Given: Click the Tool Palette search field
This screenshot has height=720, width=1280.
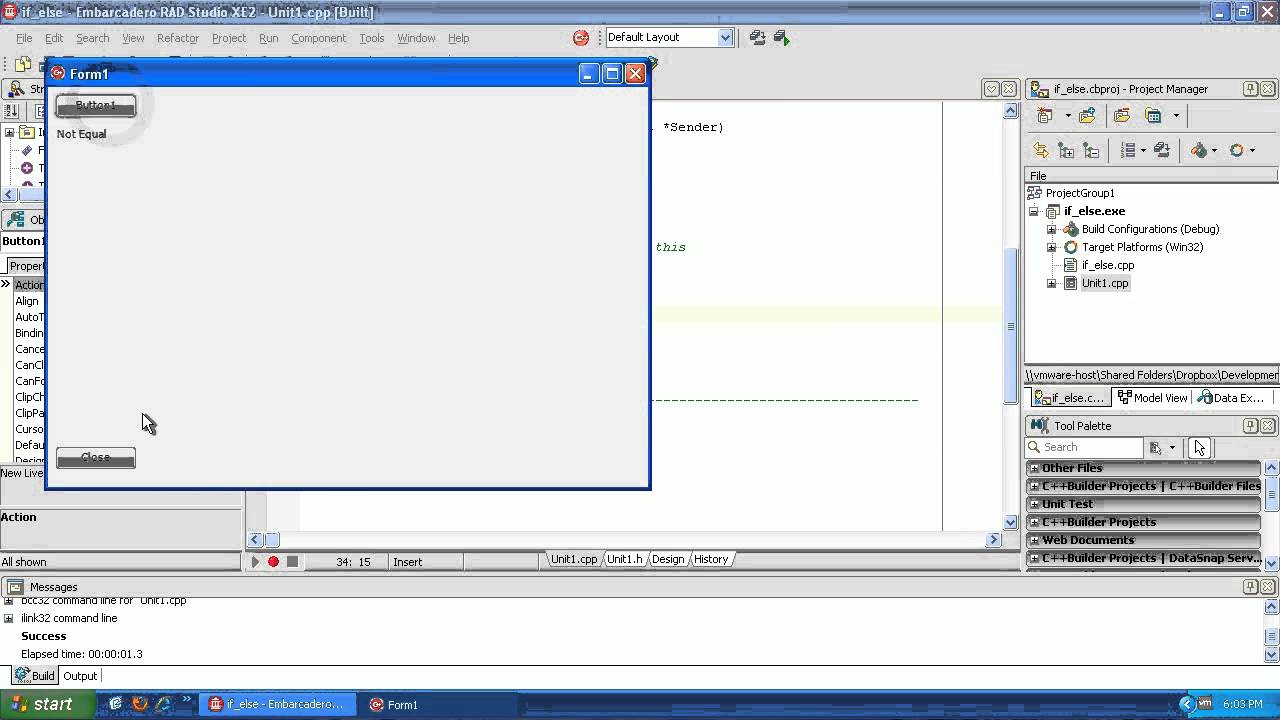Looking at the screenshot, I should [x=1085, y=447].
